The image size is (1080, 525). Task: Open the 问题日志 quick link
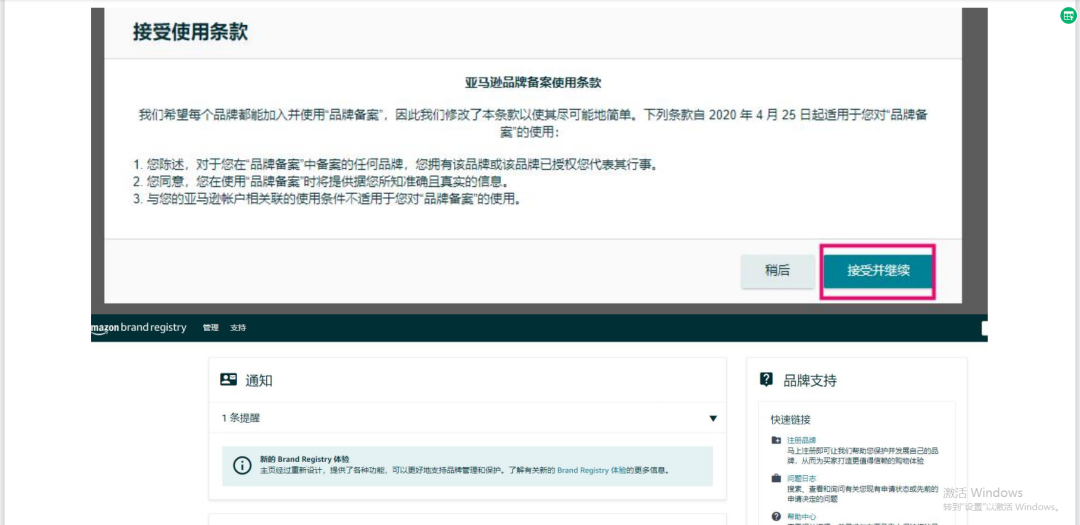802,478
